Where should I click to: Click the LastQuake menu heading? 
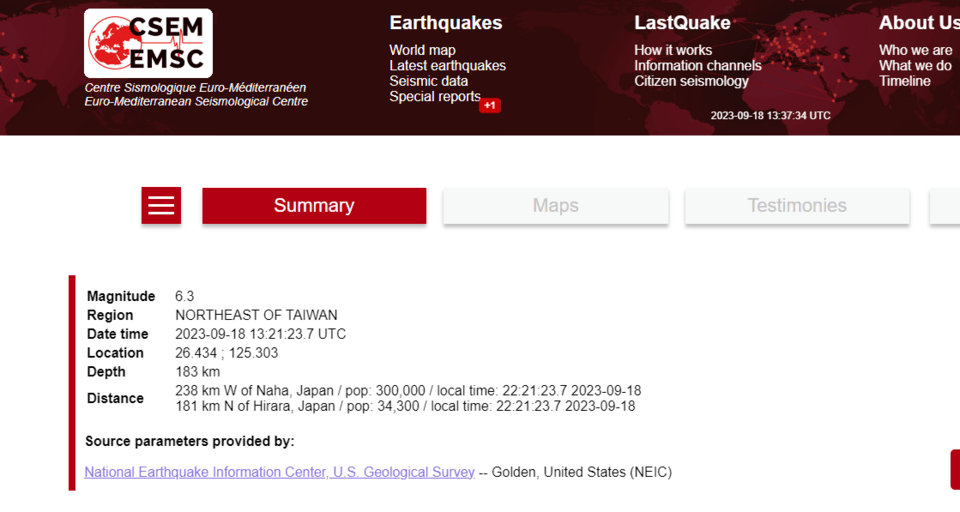point(682,23)
